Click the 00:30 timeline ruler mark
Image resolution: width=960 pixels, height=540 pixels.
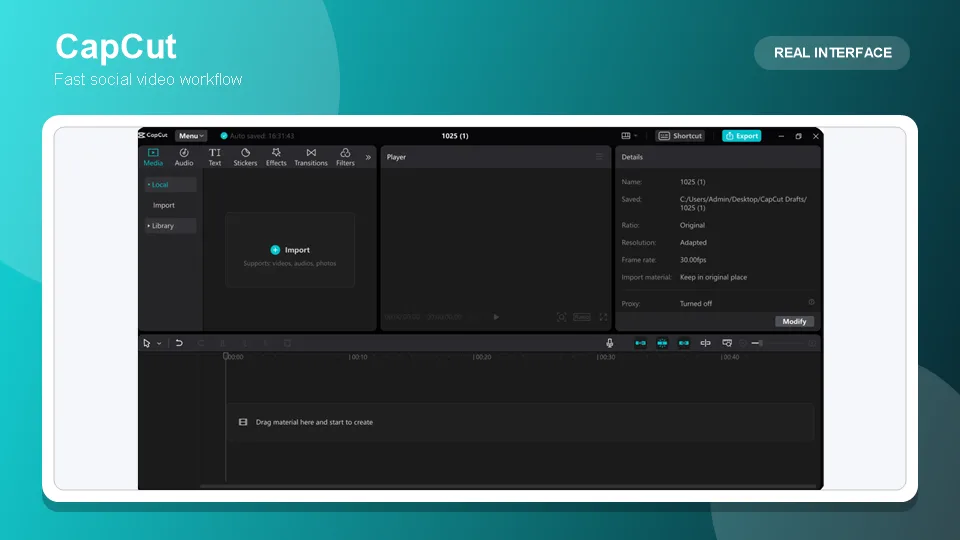coord(606,357)
